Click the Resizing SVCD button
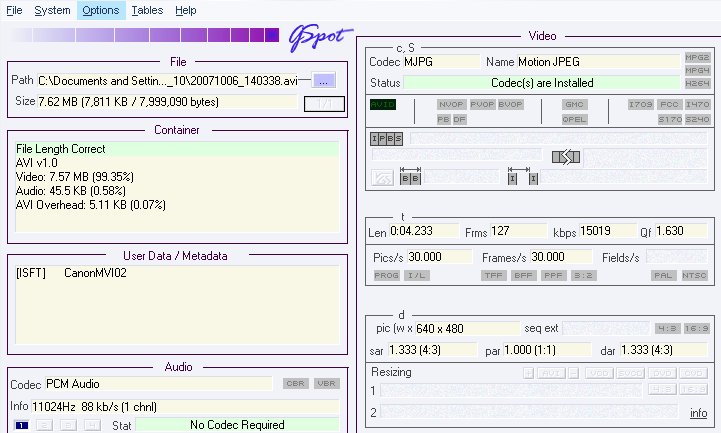Viewport: 721px width, 433px height. pos(630,373)
